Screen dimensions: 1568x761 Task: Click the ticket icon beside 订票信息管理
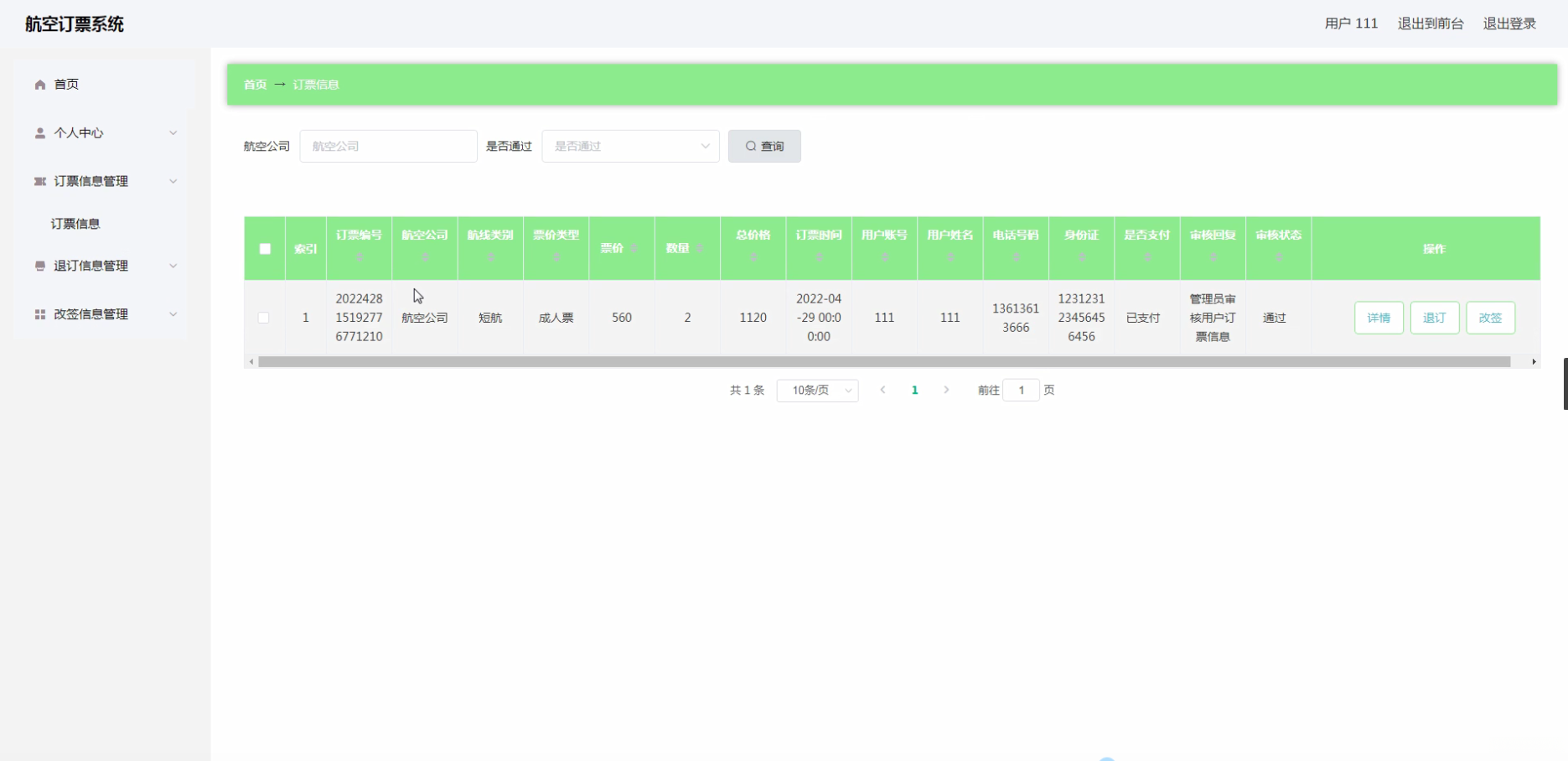pos(40,182)
